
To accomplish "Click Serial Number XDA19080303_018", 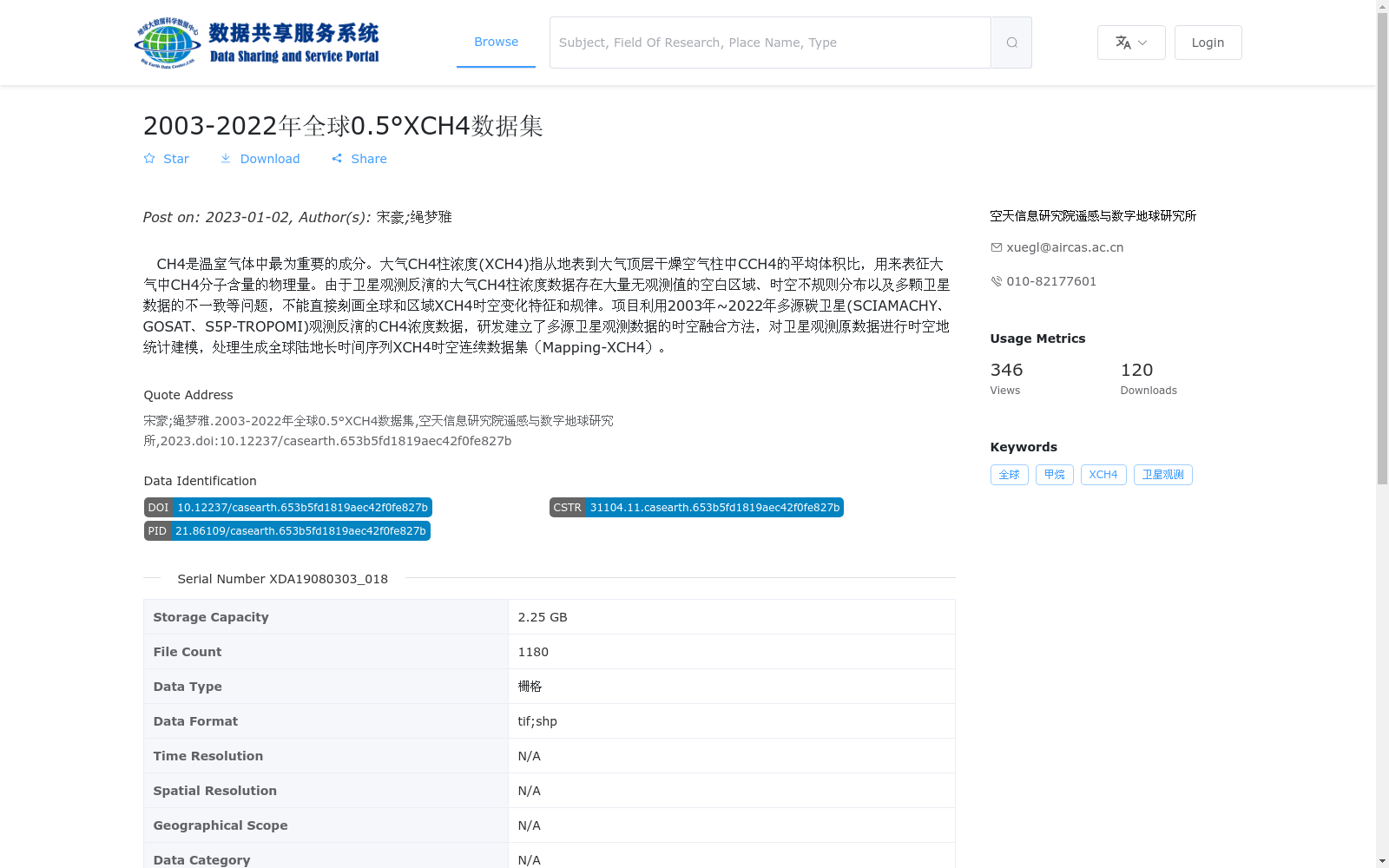I will [x=283, y=579].
